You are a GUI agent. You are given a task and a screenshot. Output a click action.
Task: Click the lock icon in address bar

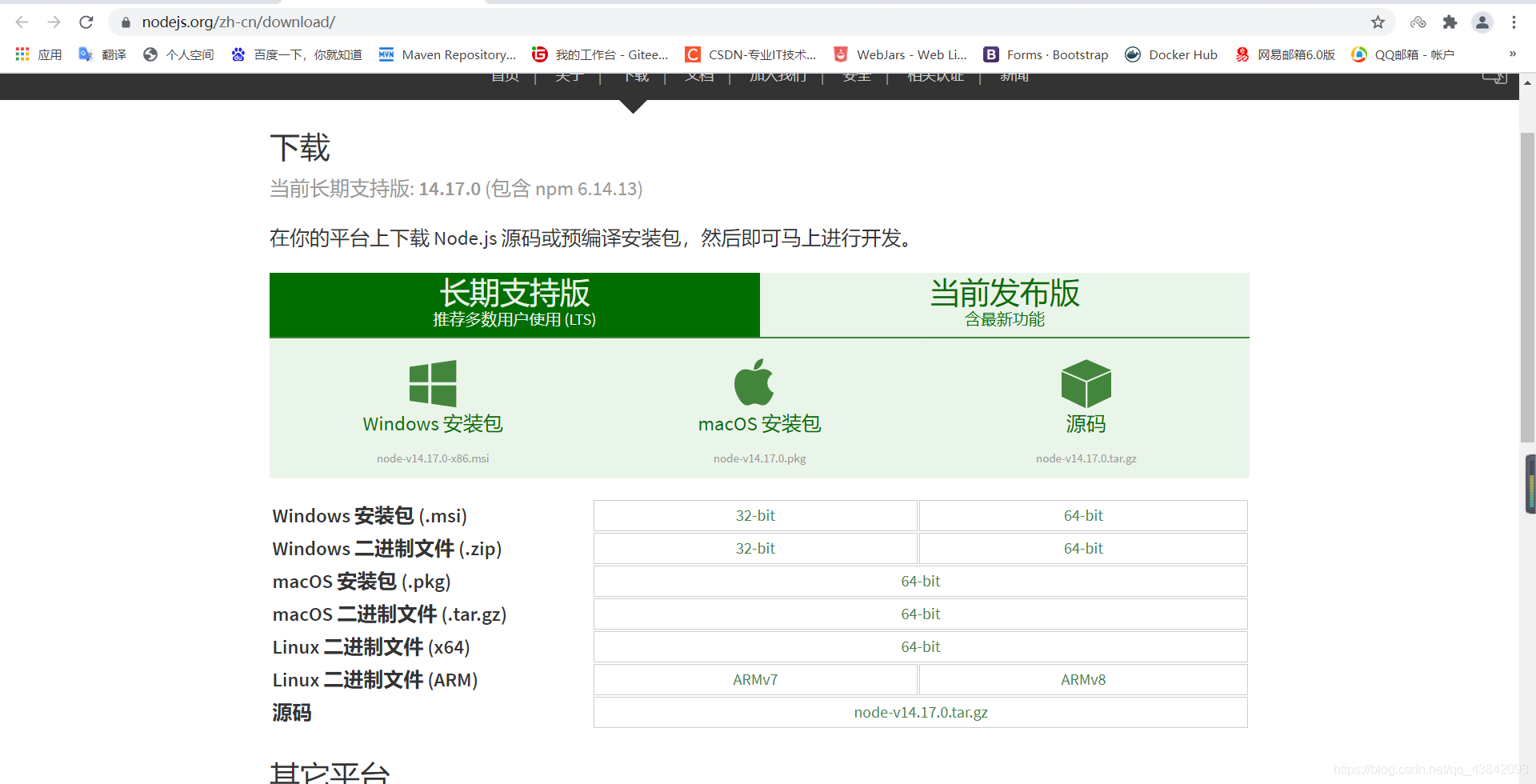[126, 22]
